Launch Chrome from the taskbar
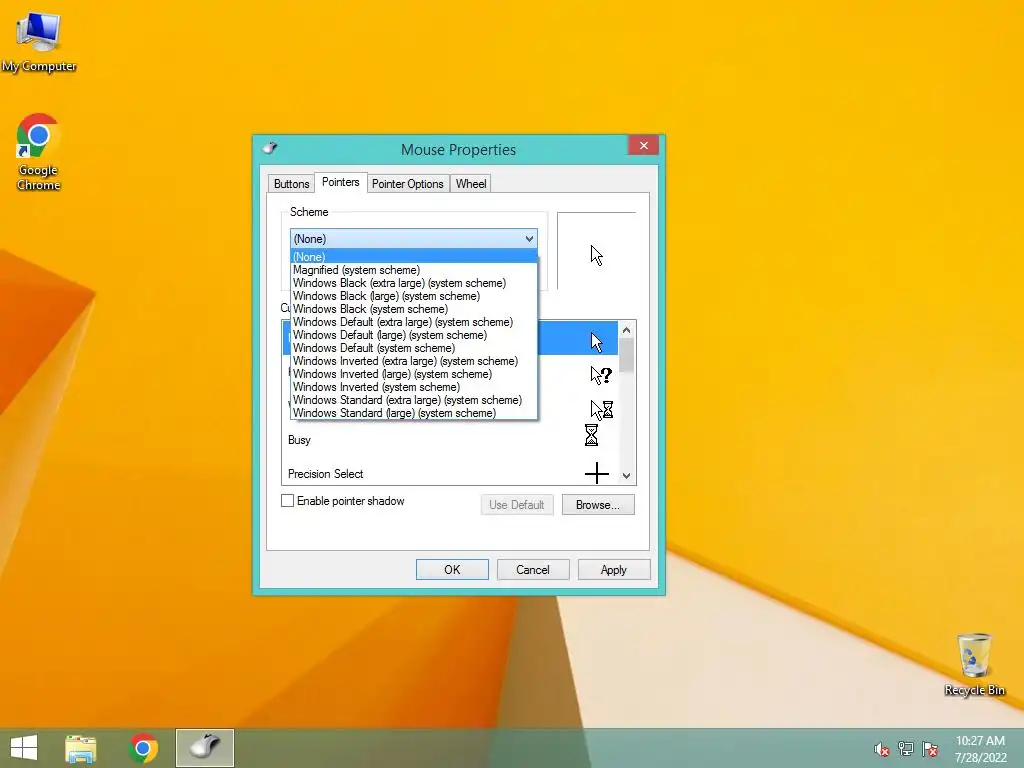The height and width of the screenshot is (768, 1024). pos(143,748)
